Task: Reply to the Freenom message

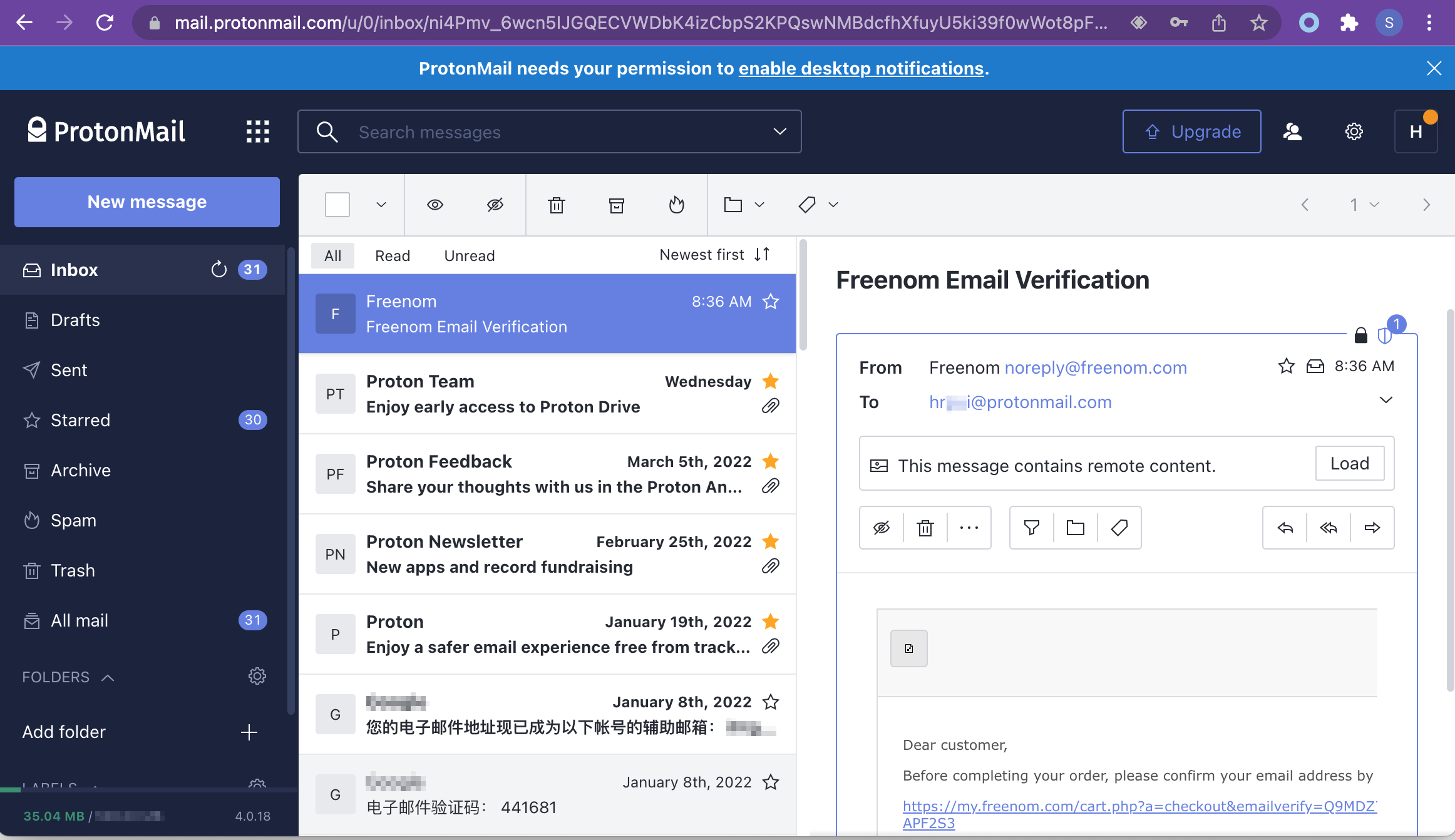Action: 1285,528
